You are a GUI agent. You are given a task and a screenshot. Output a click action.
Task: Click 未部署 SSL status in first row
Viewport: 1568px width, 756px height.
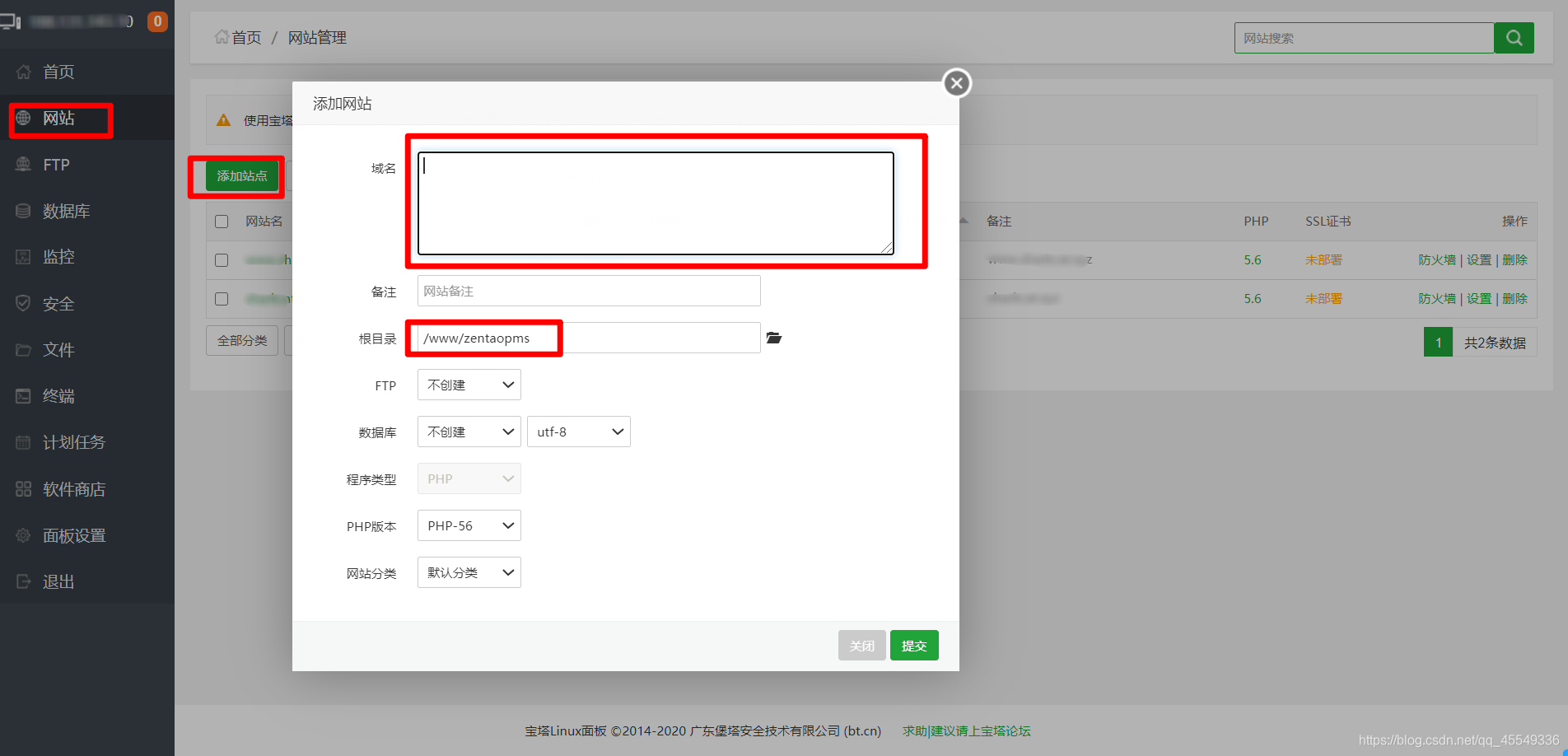[1323, 259]
